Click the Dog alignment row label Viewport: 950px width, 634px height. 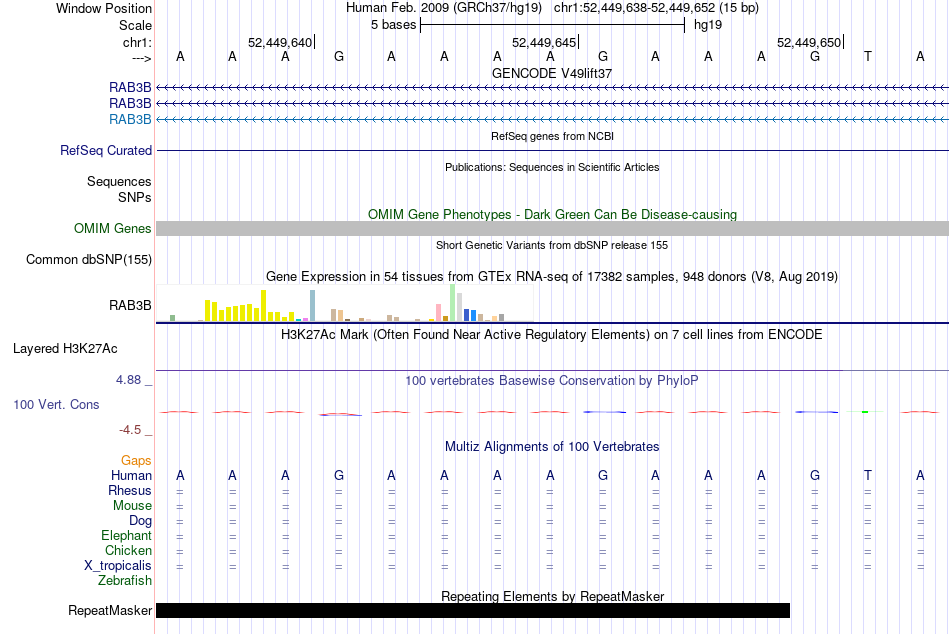pyautogui.click(x=140, y=521)
